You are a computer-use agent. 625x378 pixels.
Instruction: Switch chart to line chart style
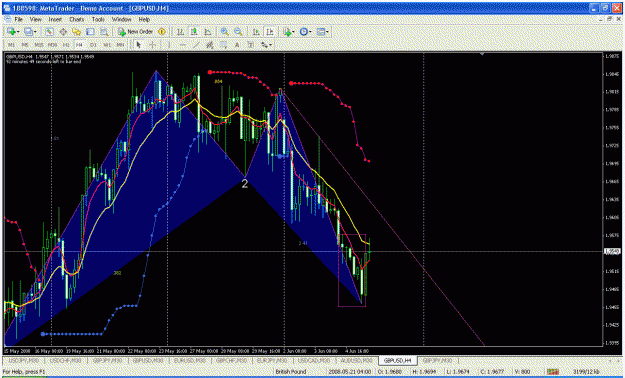point(208,32)
